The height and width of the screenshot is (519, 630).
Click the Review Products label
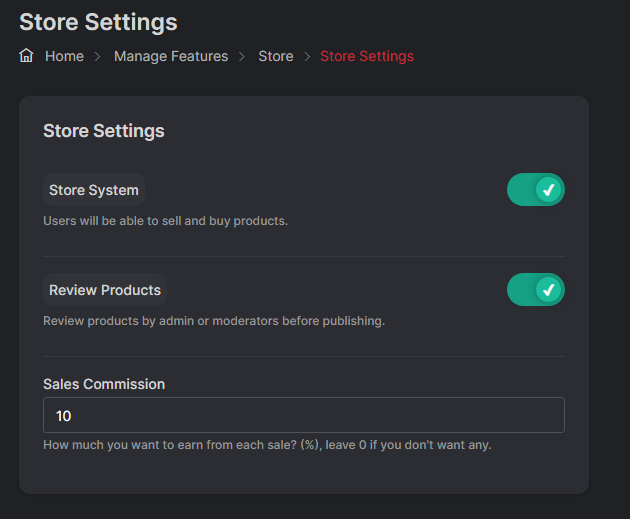pos(105,290)
